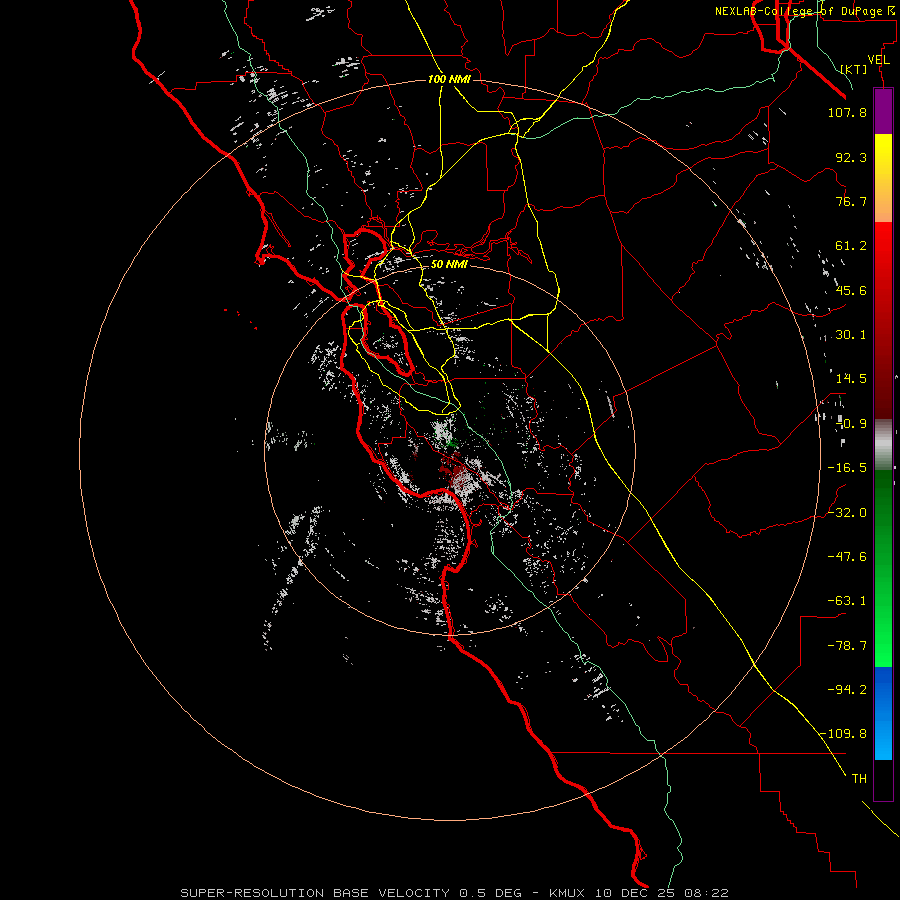
Task: Click the TH threshold label
Action: click(859, 779)
